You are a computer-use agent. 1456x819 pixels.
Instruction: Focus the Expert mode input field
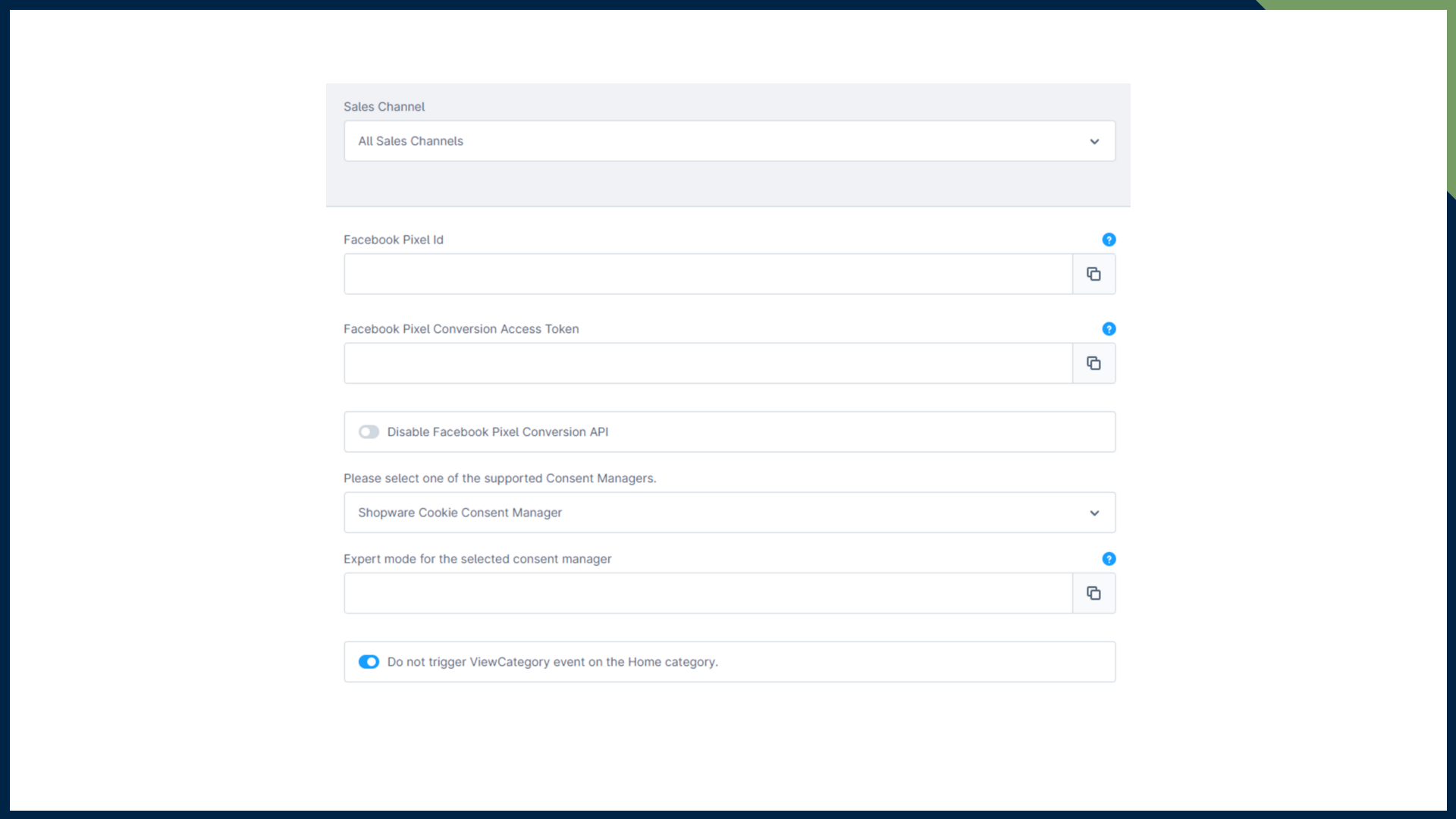(708, 593)
